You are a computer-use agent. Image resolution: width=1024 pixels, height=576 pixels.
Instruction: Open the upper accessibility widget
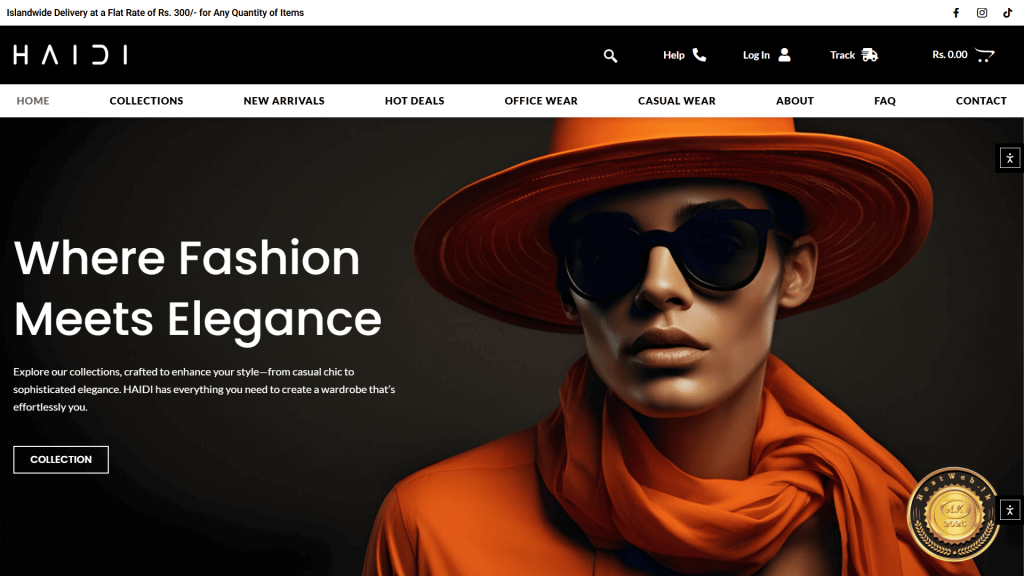(1010, 158)
